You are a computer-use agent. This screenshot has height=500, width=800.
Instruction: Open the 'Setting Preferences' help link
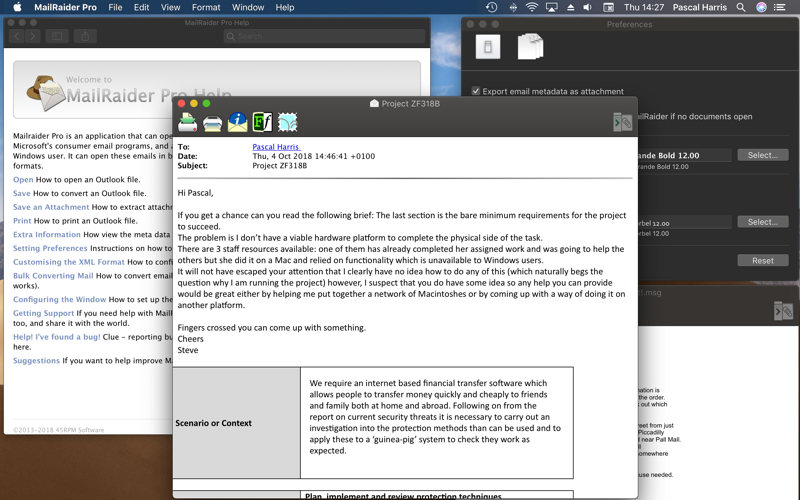pyautogui.click(x=50, y=248)
